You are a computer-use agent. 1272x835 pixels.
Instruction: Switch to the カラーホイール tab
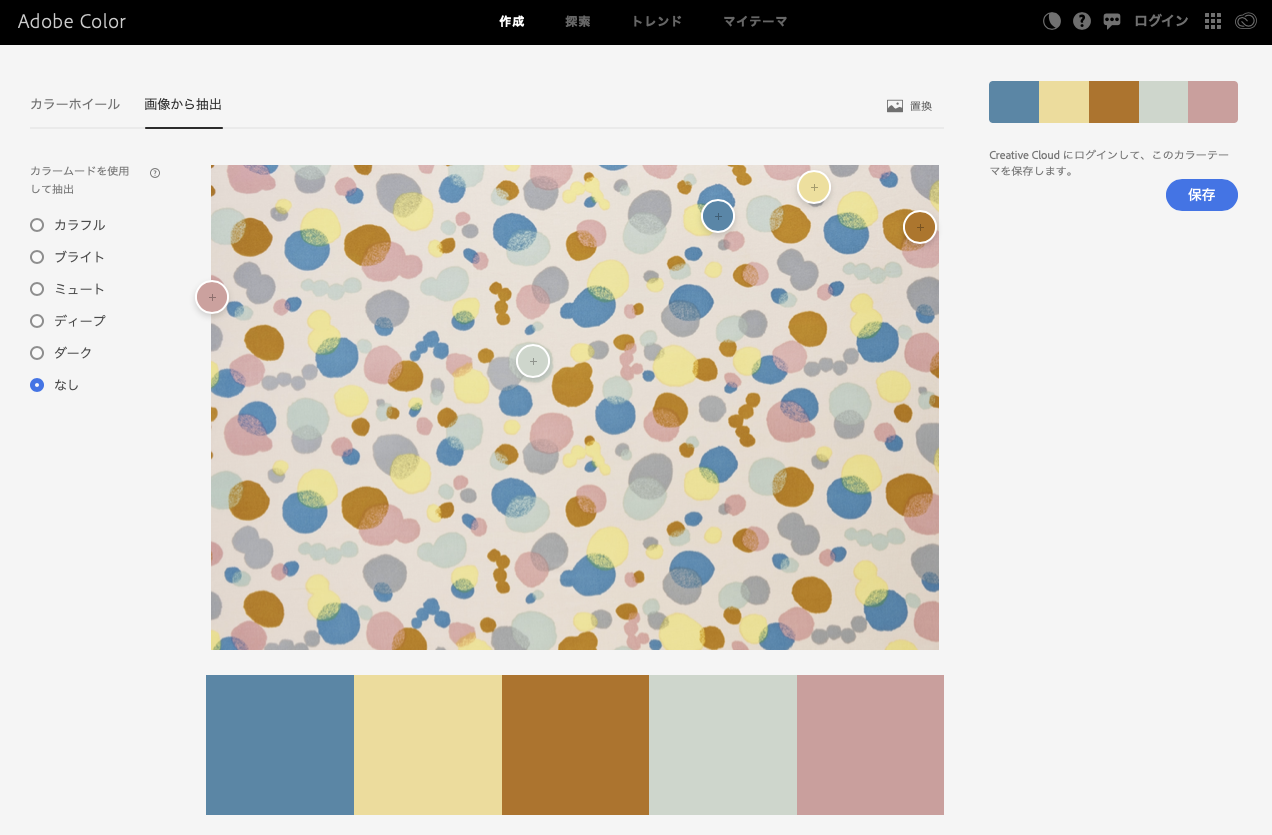75,104
